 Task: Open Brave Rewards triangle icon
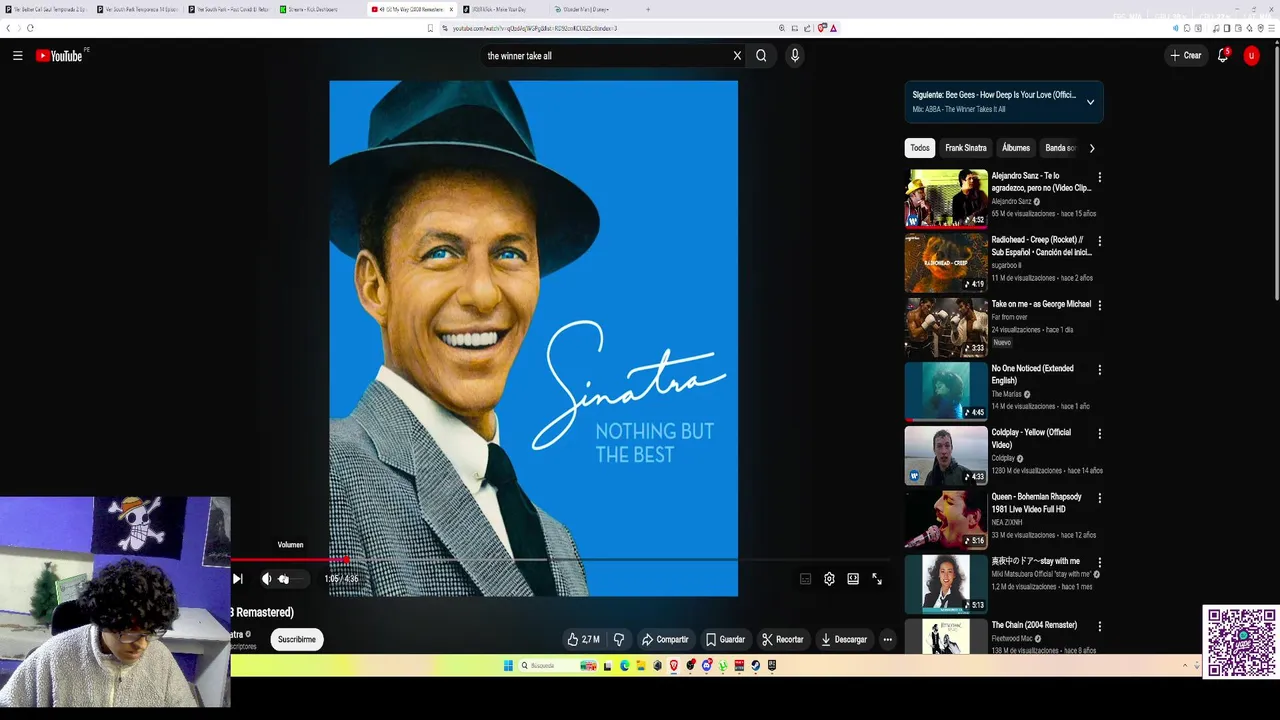(x=833, y=28)
